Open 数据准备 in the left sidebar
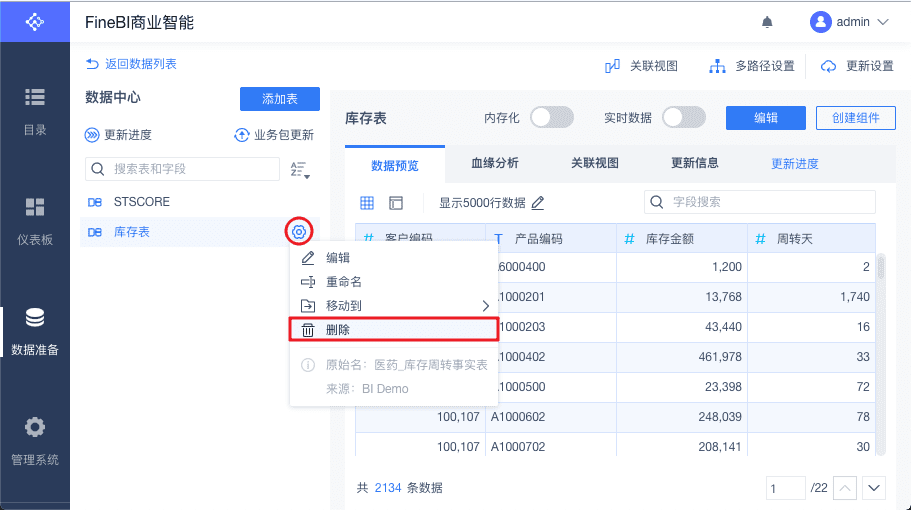 click(x=35, y=331)
